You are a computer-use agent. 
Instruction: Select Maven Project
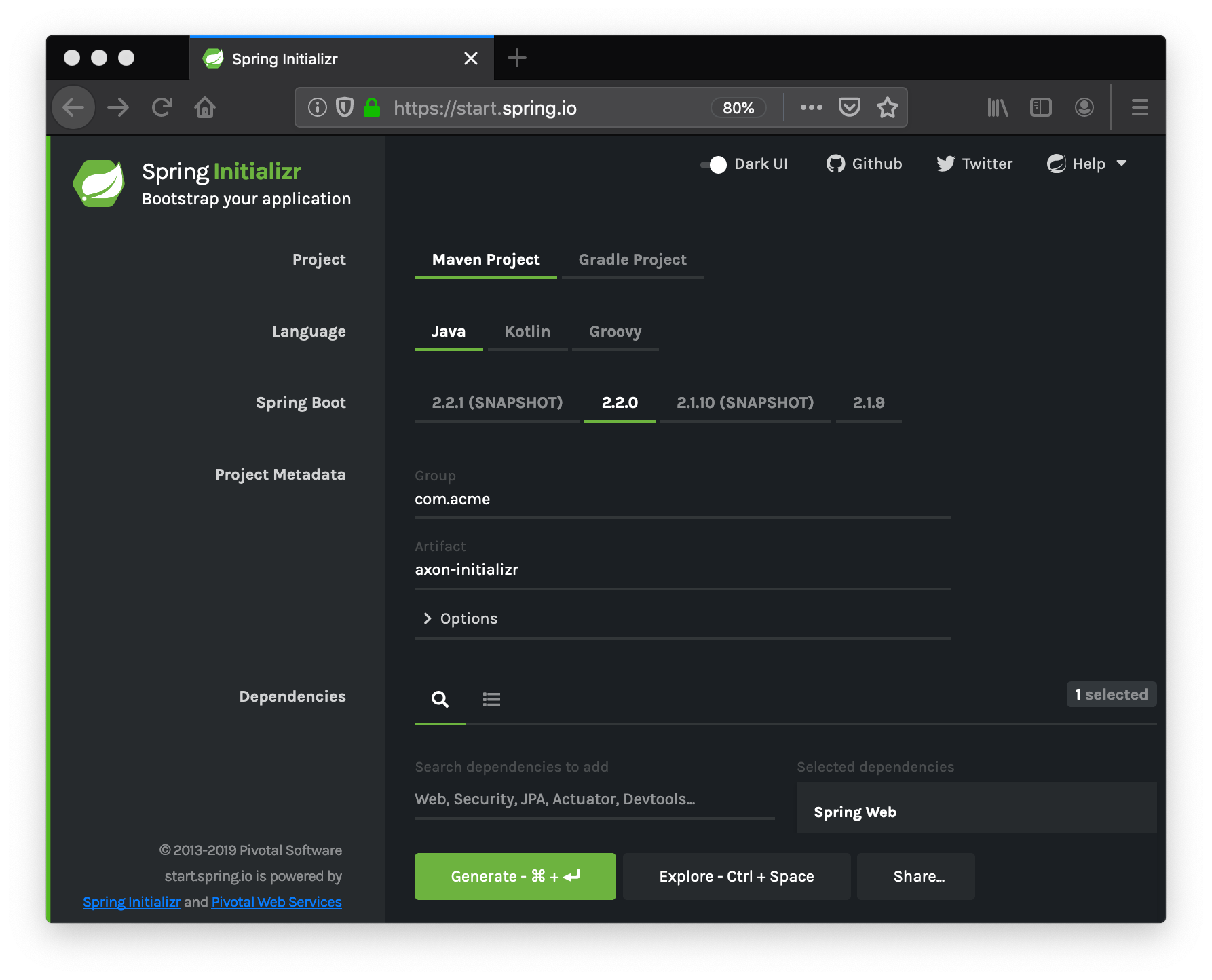486,260
